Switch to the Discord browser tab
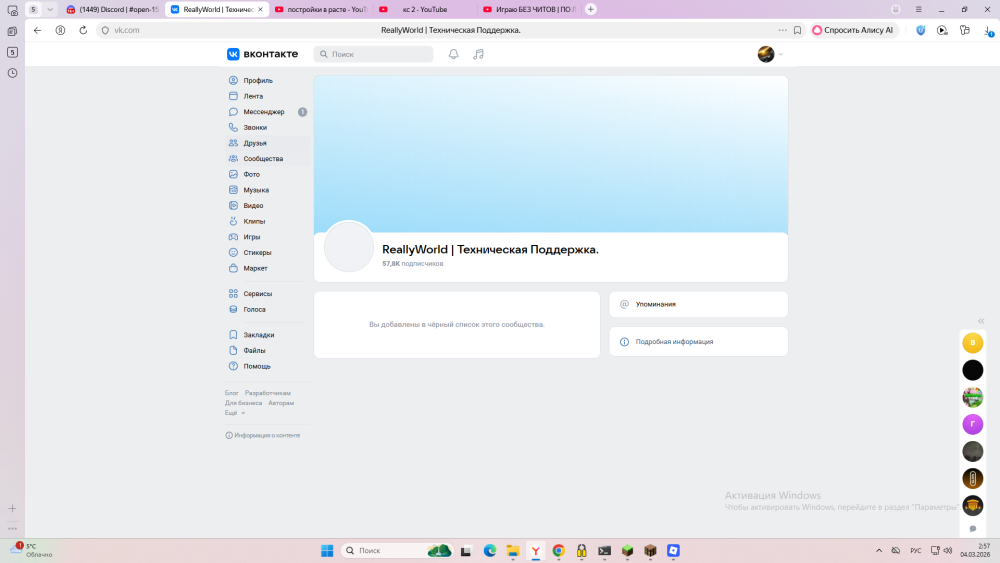This screenshot has height=563, width=1000. (113, 10)
